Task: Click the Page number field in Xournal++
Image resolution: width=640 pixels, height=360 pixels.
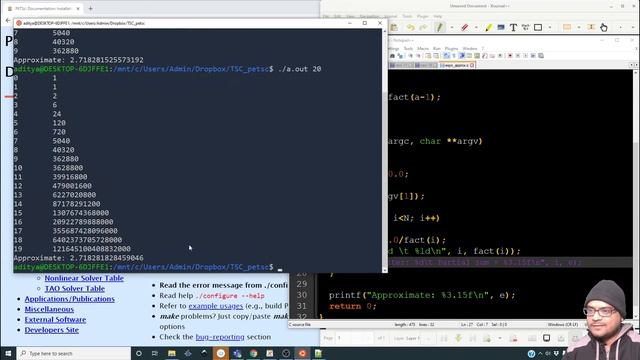Action: click(x=353, y=338)
